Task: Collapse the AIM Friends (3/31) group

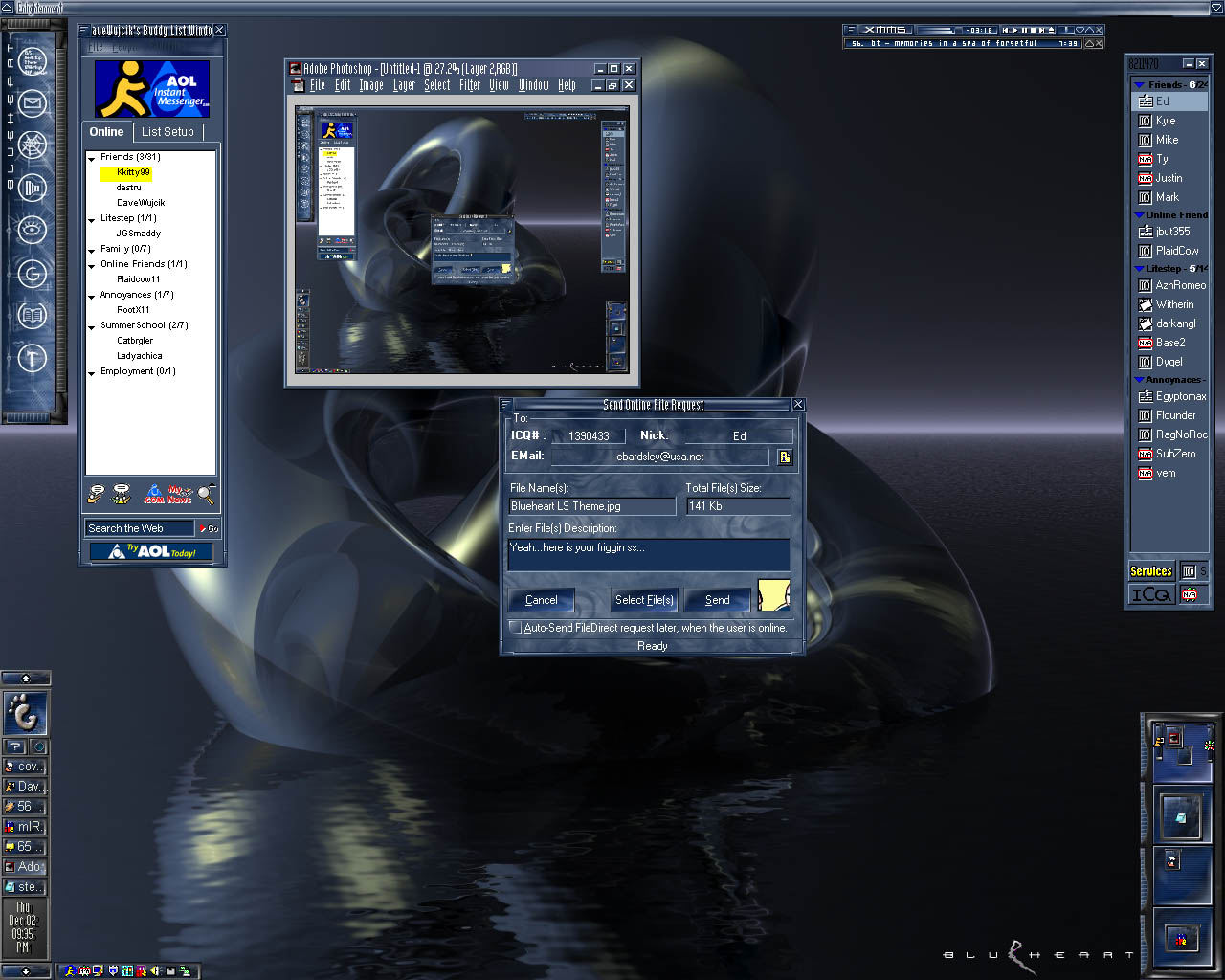Action: point(92,158)
